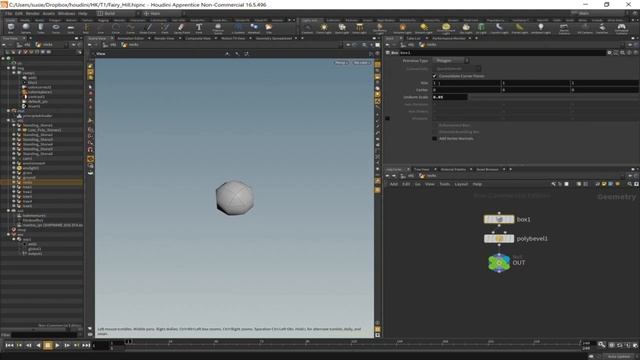Select the Box tool on Create shelf
Image resolution: width=640 pixels, height=360 pixels.
tap(11, 29)
